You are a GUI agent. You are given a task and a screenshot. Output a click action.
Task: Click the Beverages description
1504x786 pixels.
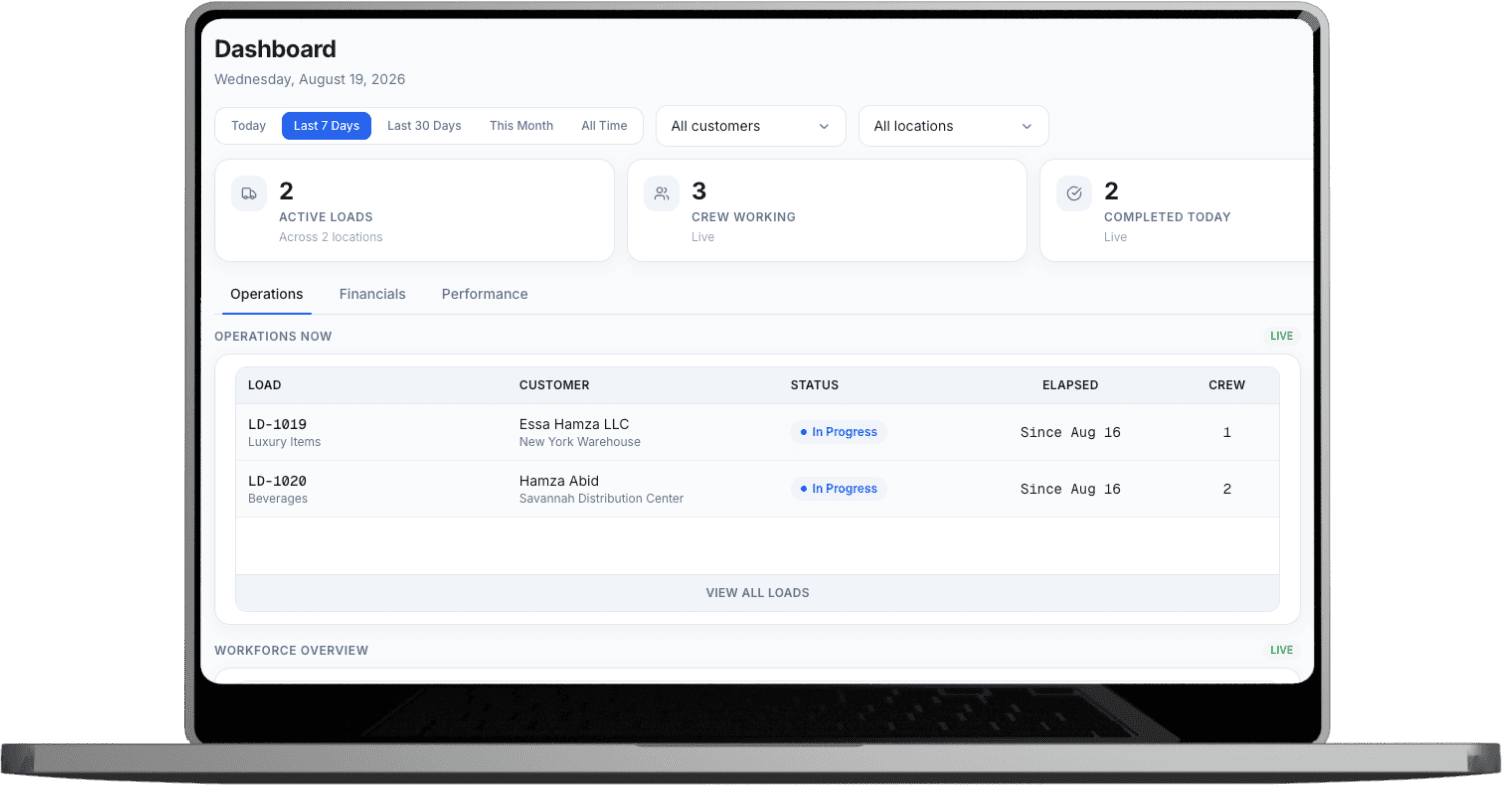point(278,499)
